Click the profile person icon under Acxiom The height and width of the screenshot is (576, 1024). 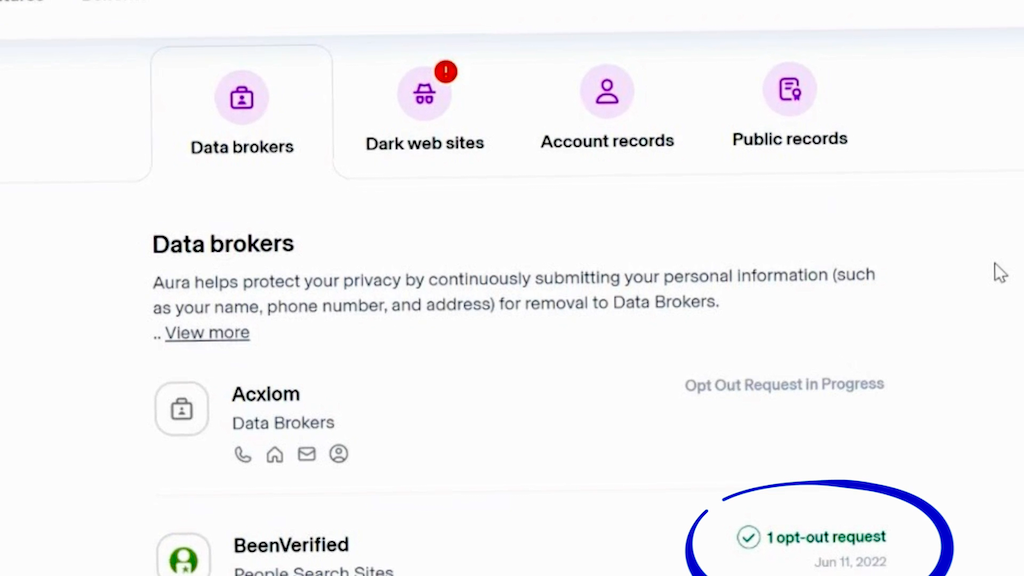[x=339, y=454]
